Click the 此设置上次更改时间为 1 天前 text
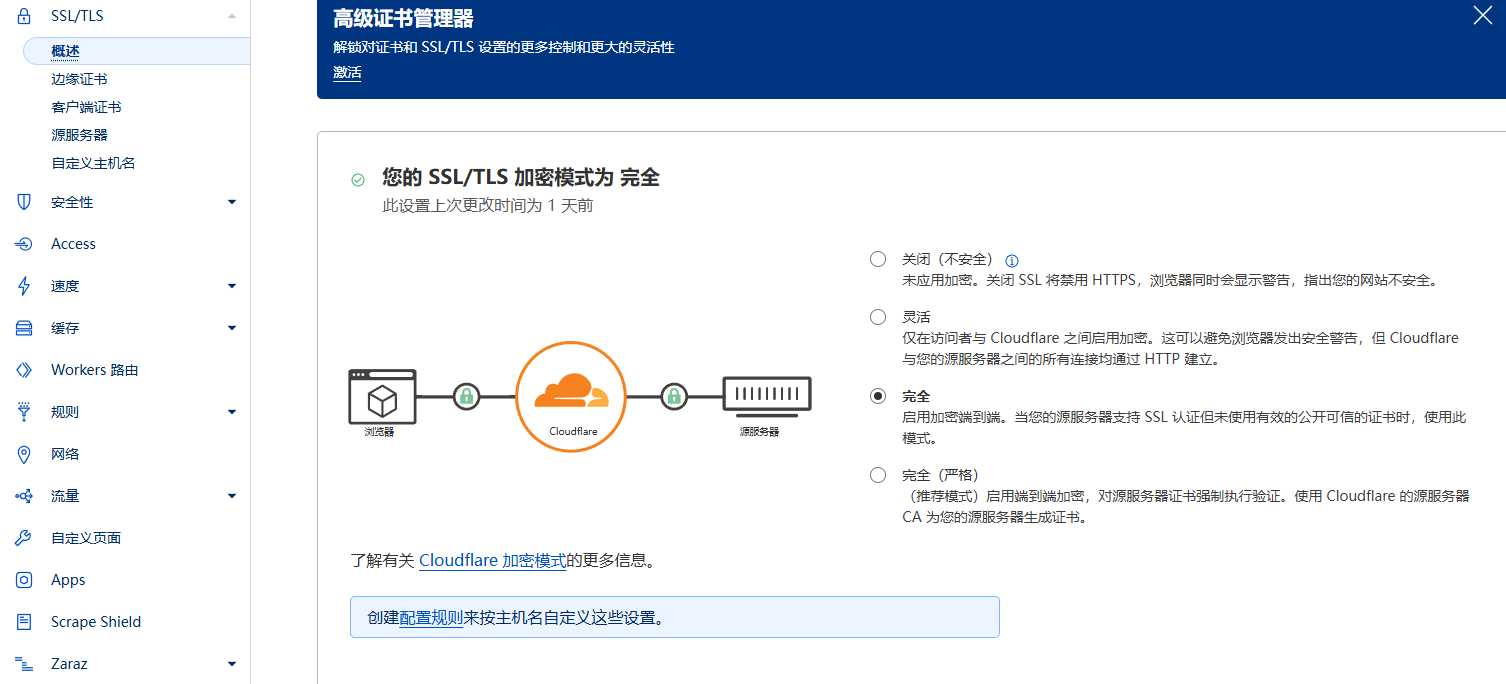 (488, 206)
